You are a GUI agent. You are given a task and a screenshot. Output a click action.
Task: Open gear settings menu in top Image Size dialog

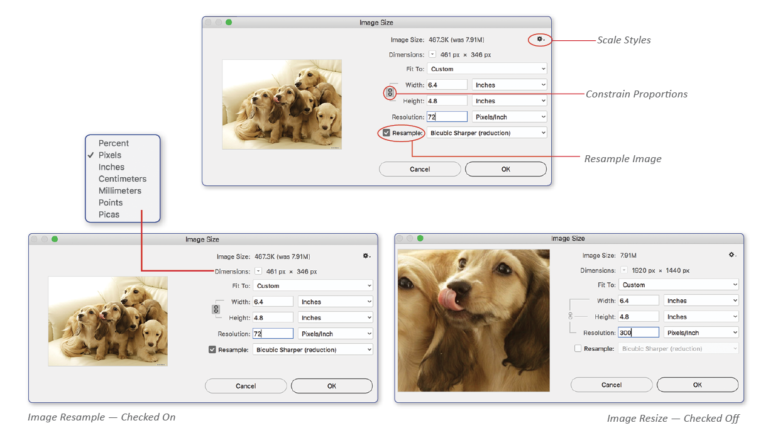pyautogui.click(x=539, y=39)
